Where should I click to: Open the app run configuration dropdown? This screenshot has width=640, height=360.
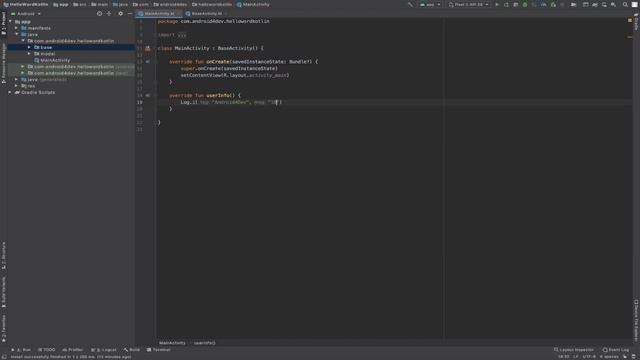[430, 4]
